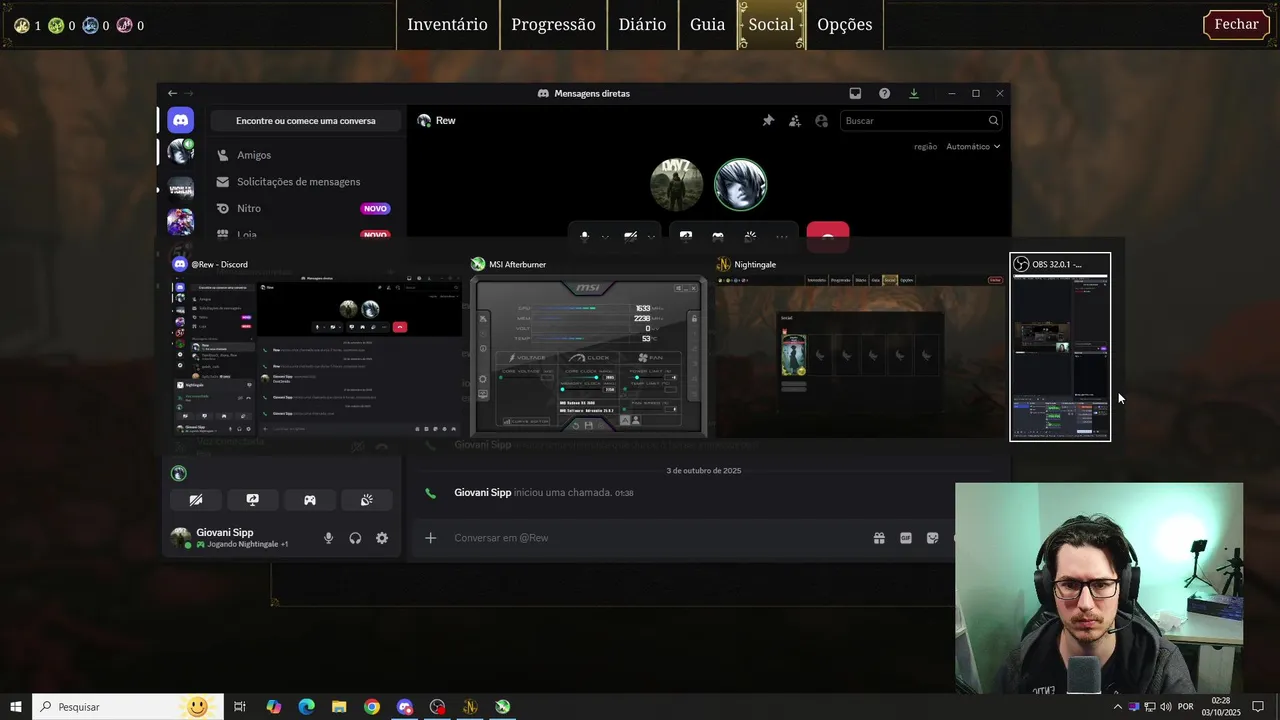1280x720 pixels.
Task: Click the white-haired avatar in call
Action: tap(741, 185)
